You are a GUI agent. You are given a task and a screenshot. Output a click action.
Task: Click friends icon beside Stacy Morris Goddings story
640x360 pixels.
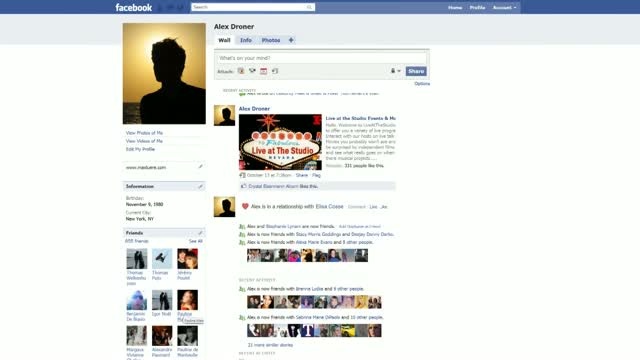pos(242,235)
